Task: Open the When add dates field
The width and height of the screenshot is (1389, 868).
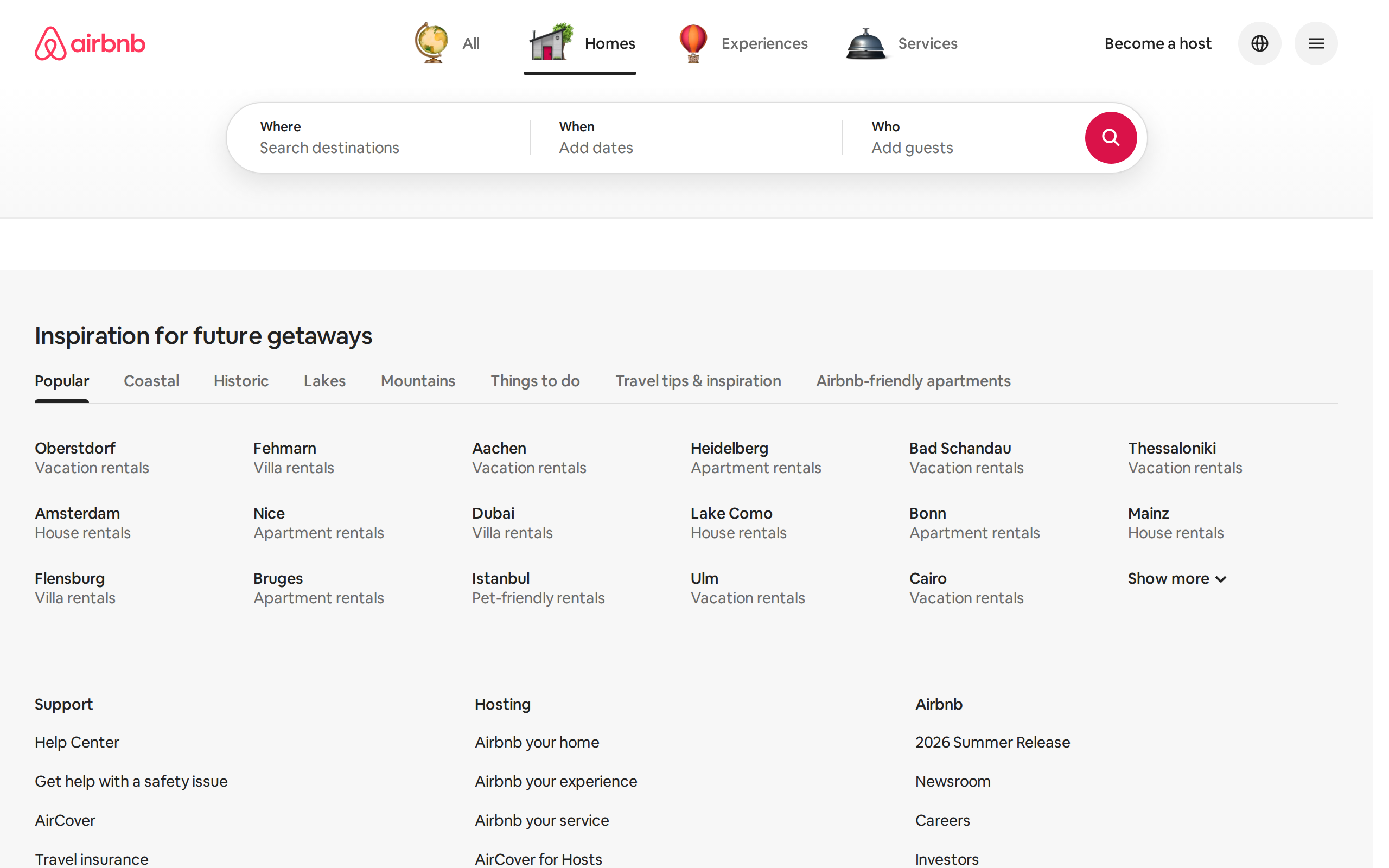Action: point(686,138)
